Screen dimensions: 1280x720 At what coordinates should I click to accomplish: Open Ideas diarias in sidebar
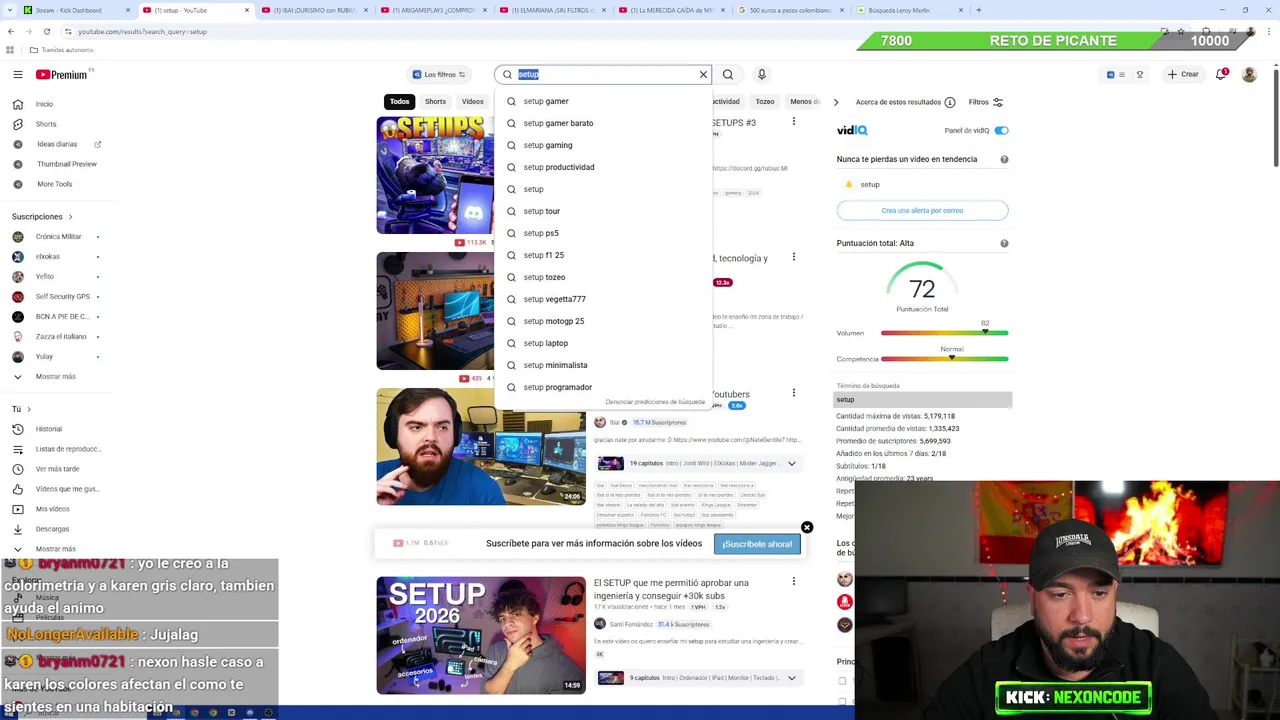56,144
